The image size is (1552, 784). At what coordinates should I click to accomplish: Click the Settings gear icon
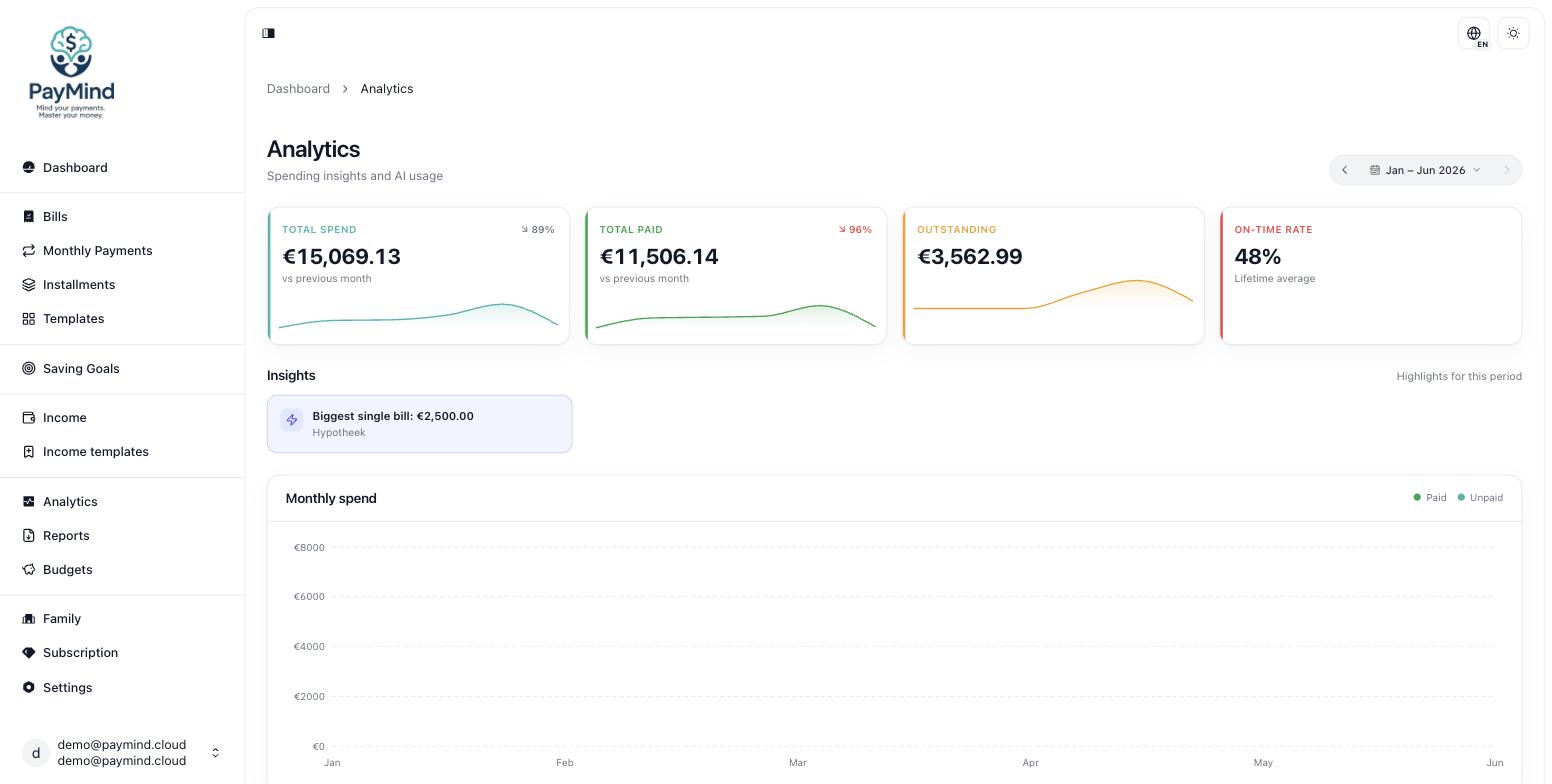pyautogui.click(x=28, y=687)
